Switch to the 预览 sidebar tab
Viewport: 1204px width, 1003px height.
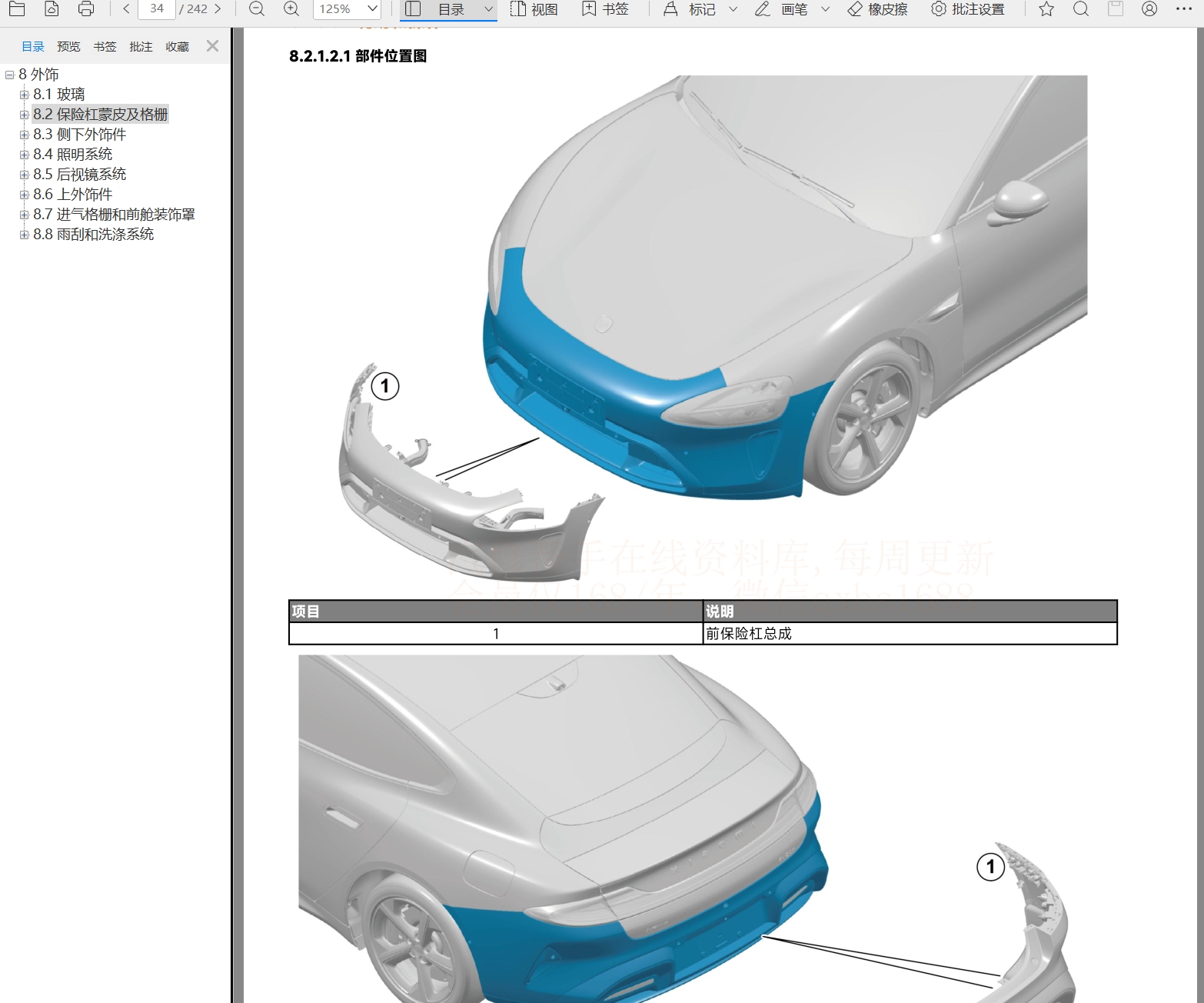click(x=68, y=47)
